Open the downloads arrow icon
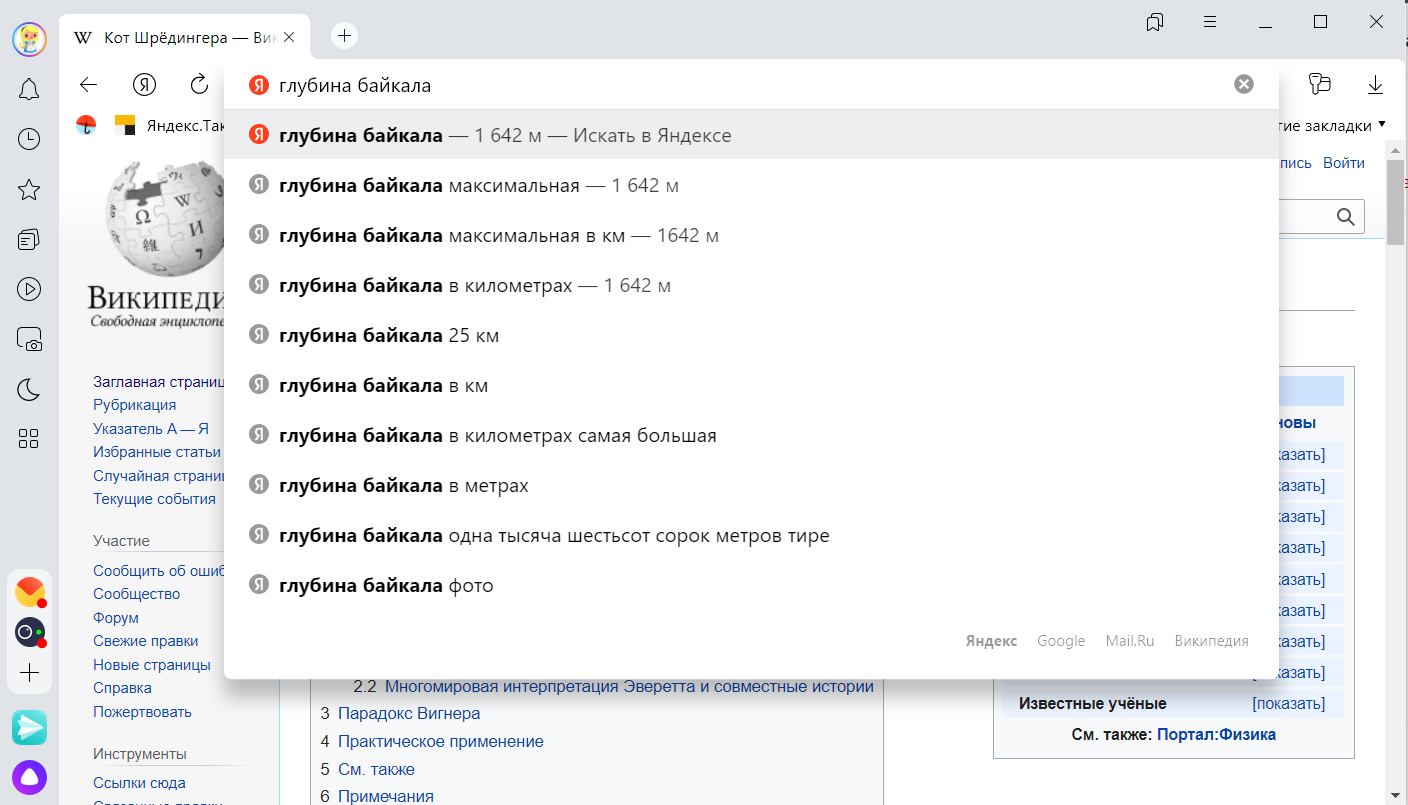 click(x=1375, y=85)
